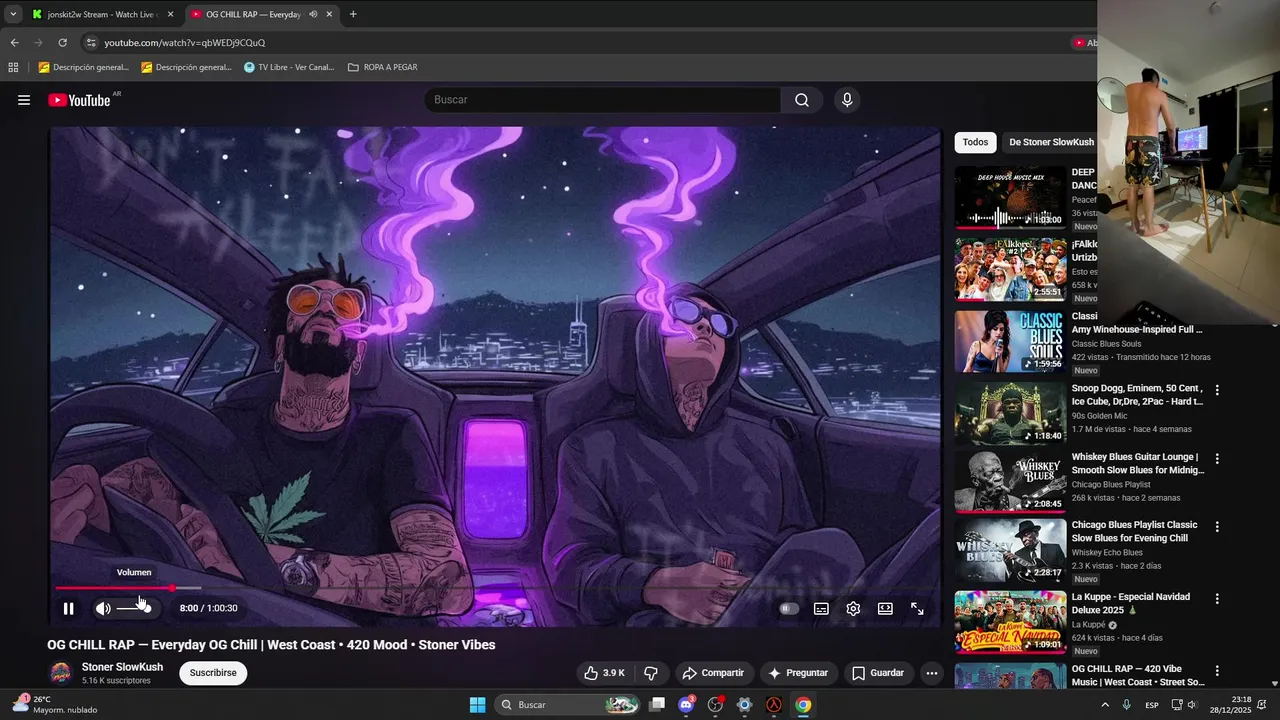
Task: Subscribe via the Suscribirse button
Action: click(213, 673)
